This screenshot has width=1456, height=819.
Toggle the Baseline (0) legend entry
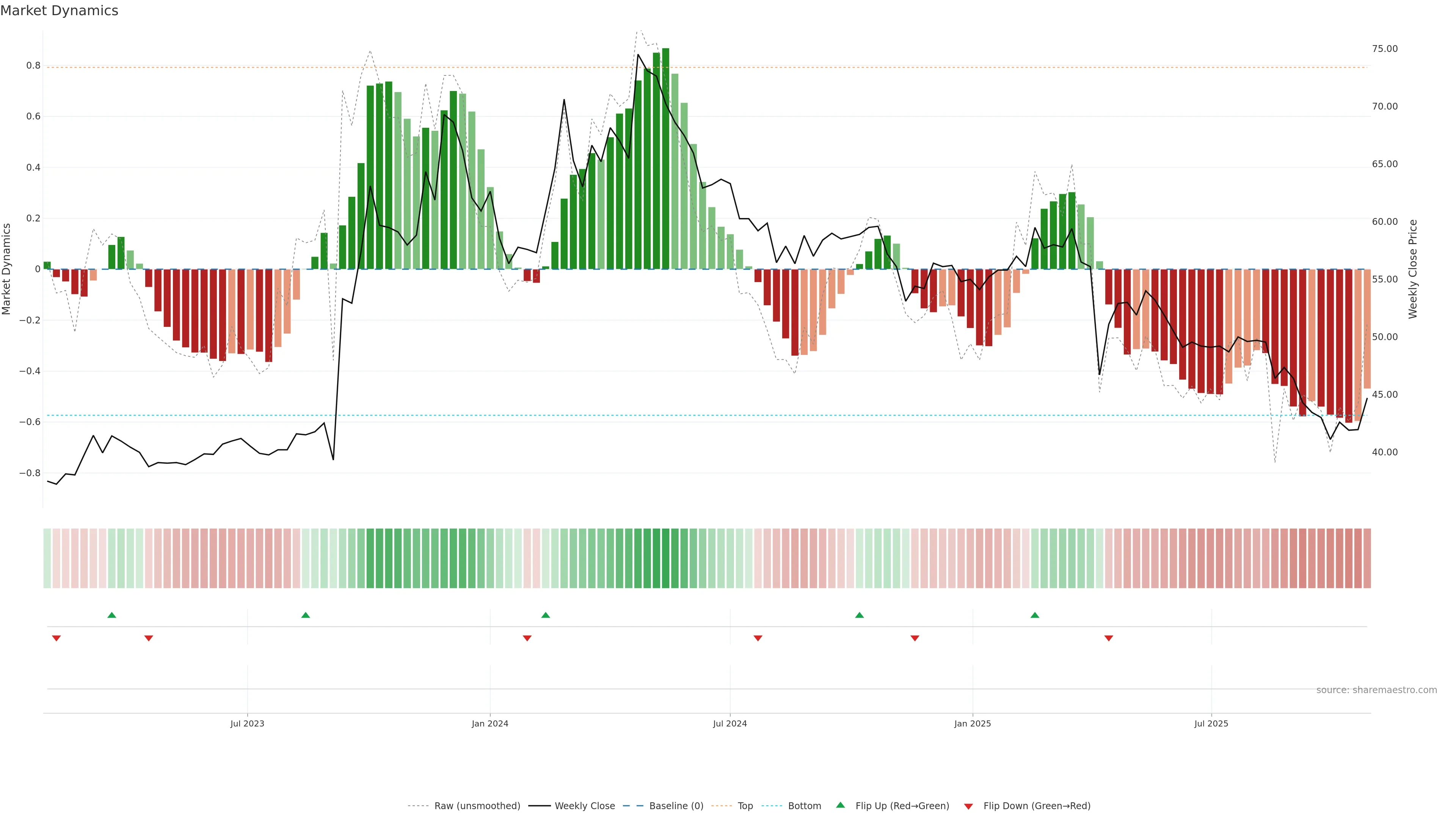(676, 806)
